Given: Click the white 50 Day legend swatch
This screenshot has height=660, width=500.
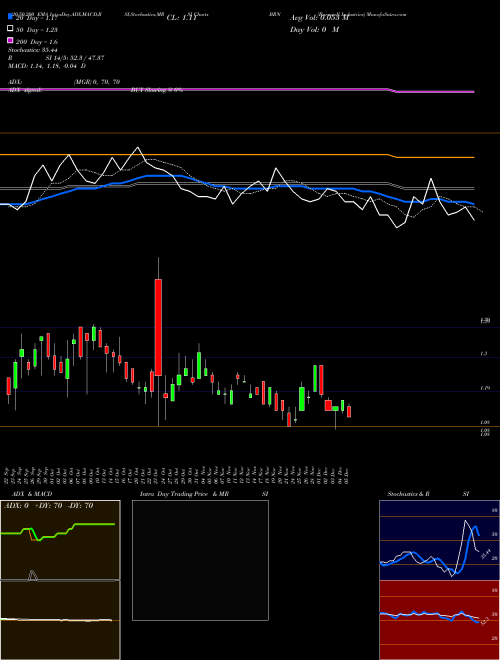Looking at the screenshot, I should pyautogui.click(x=10, y=29).
